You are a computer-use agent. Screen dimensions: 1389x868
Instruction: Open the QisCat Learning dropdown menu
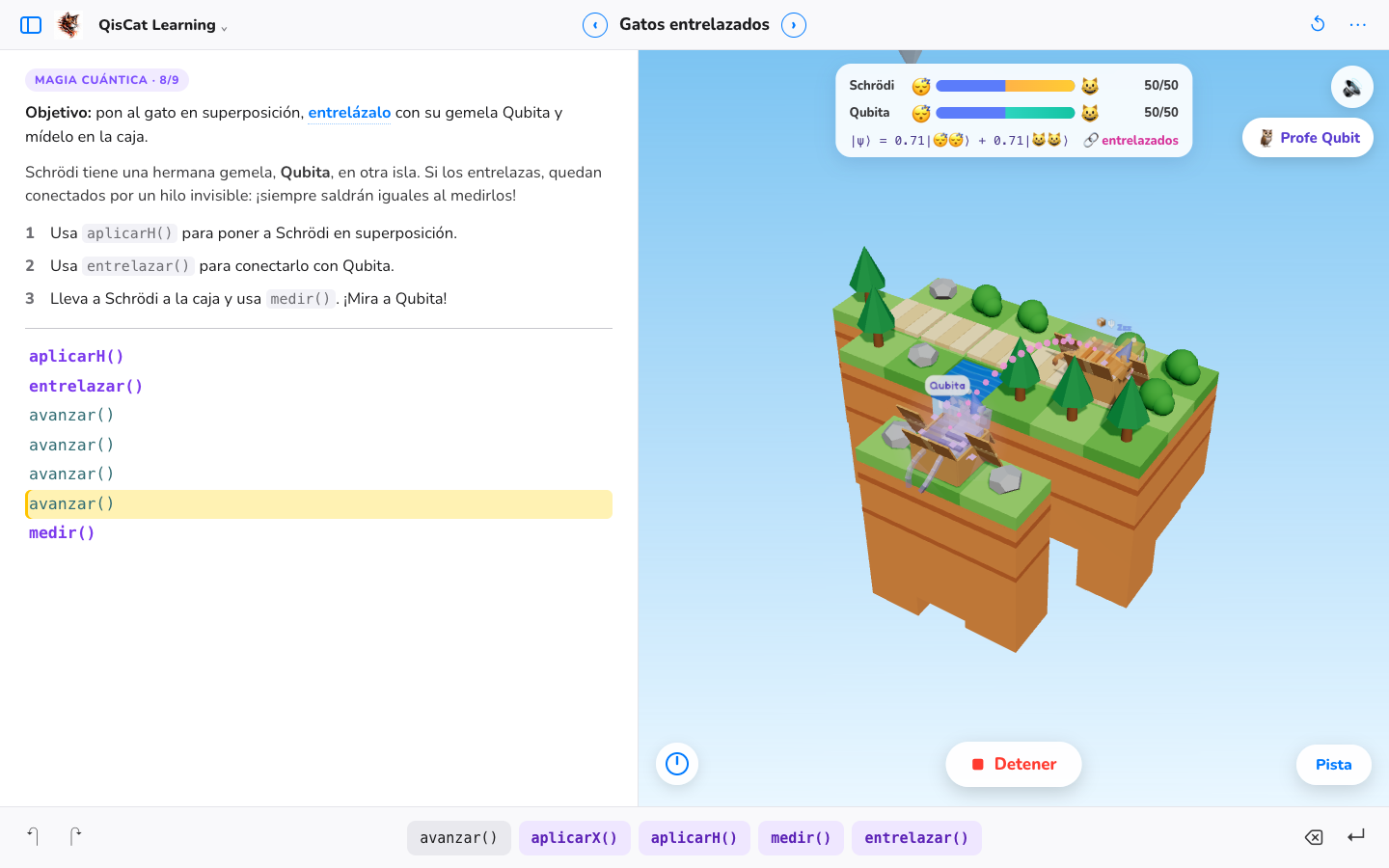tap(162, 25)
